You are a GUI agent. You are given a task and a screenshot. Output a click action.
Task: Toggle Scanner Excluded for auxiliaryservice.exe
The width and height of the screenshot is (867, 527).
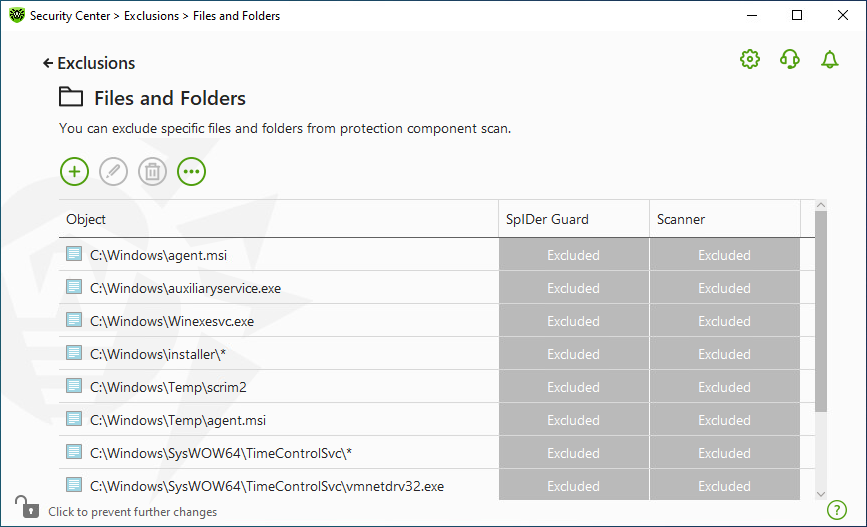(x=725, y=288)
